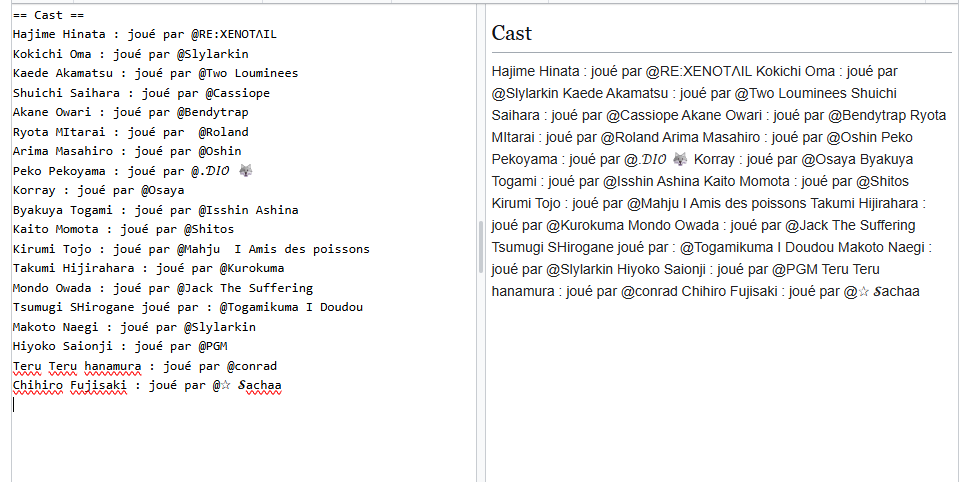Click the preview paragraph starting 'Hajime Hinata'
This screenshot has width=965, height=482.
click(719, 182)
